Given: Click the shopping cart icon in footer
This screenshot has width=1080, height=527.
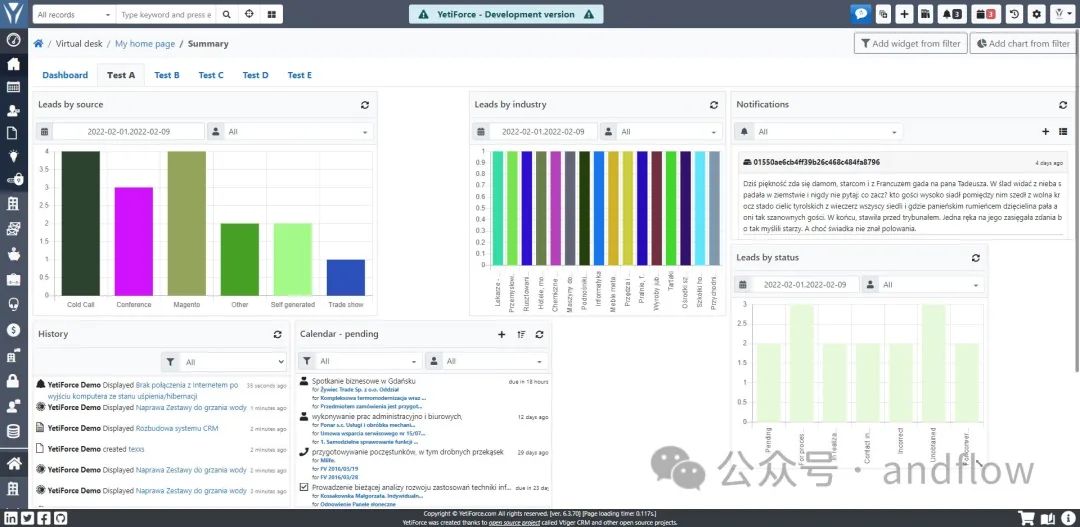Looking at the screenshot, I should [x=1026, y=519].
